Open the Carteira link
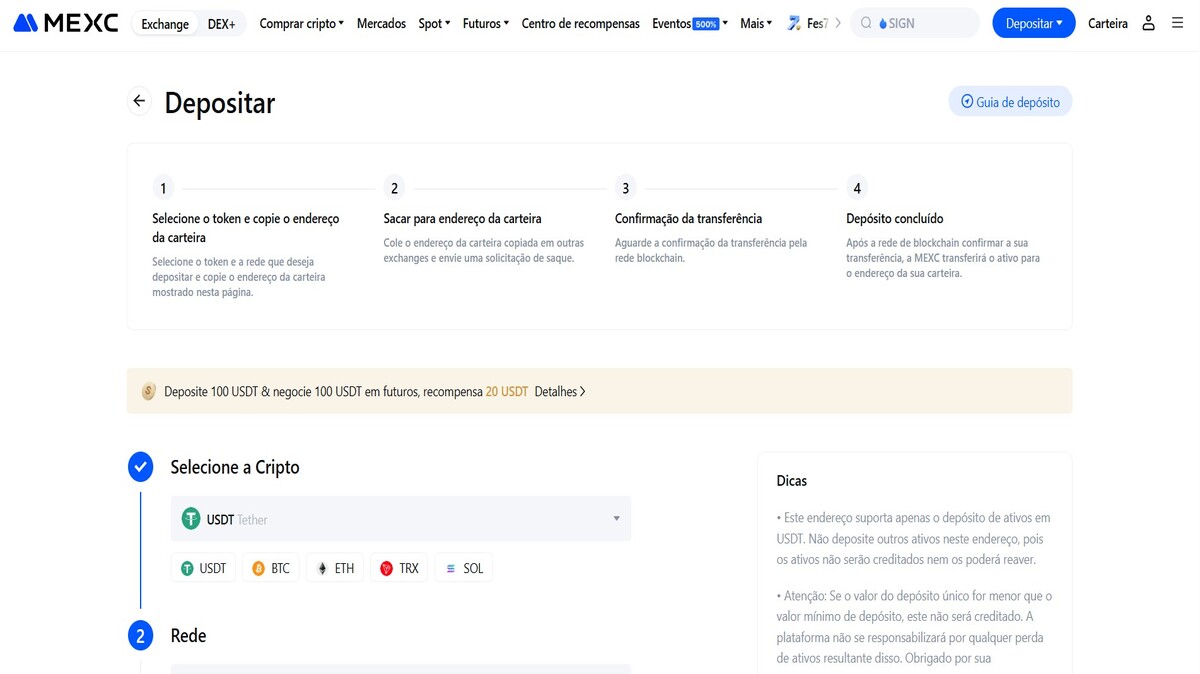1200x674 pixels. coord(1107,23)
